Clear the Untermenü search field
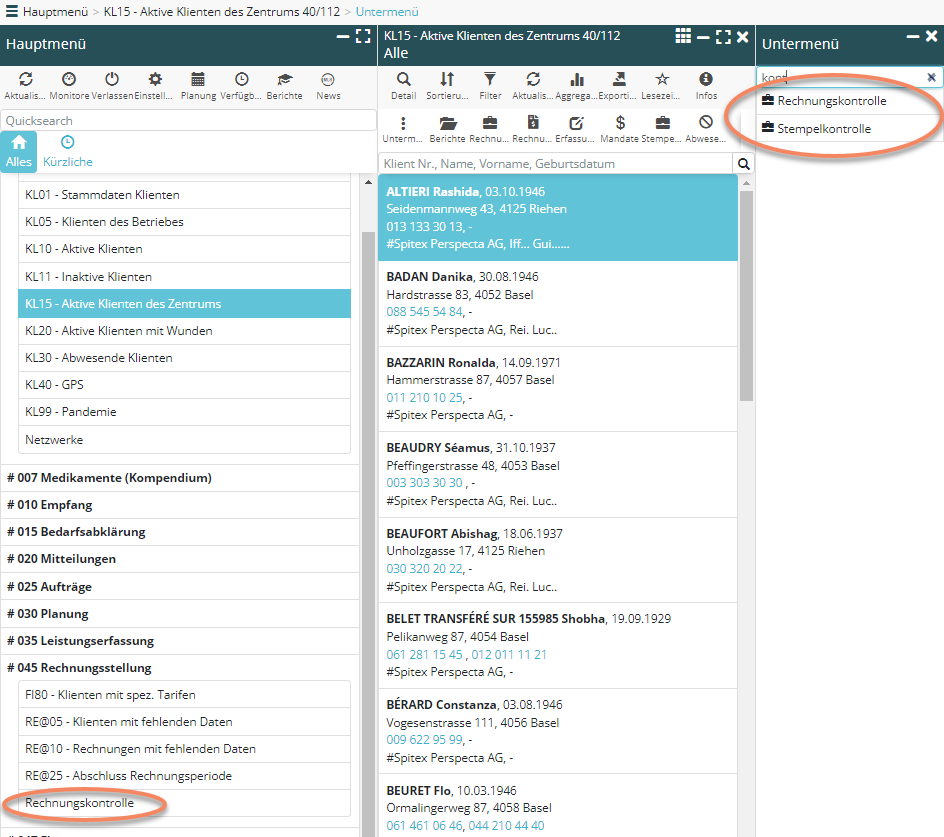The height and width of the screenshot is (837, 944). [931, 78]
